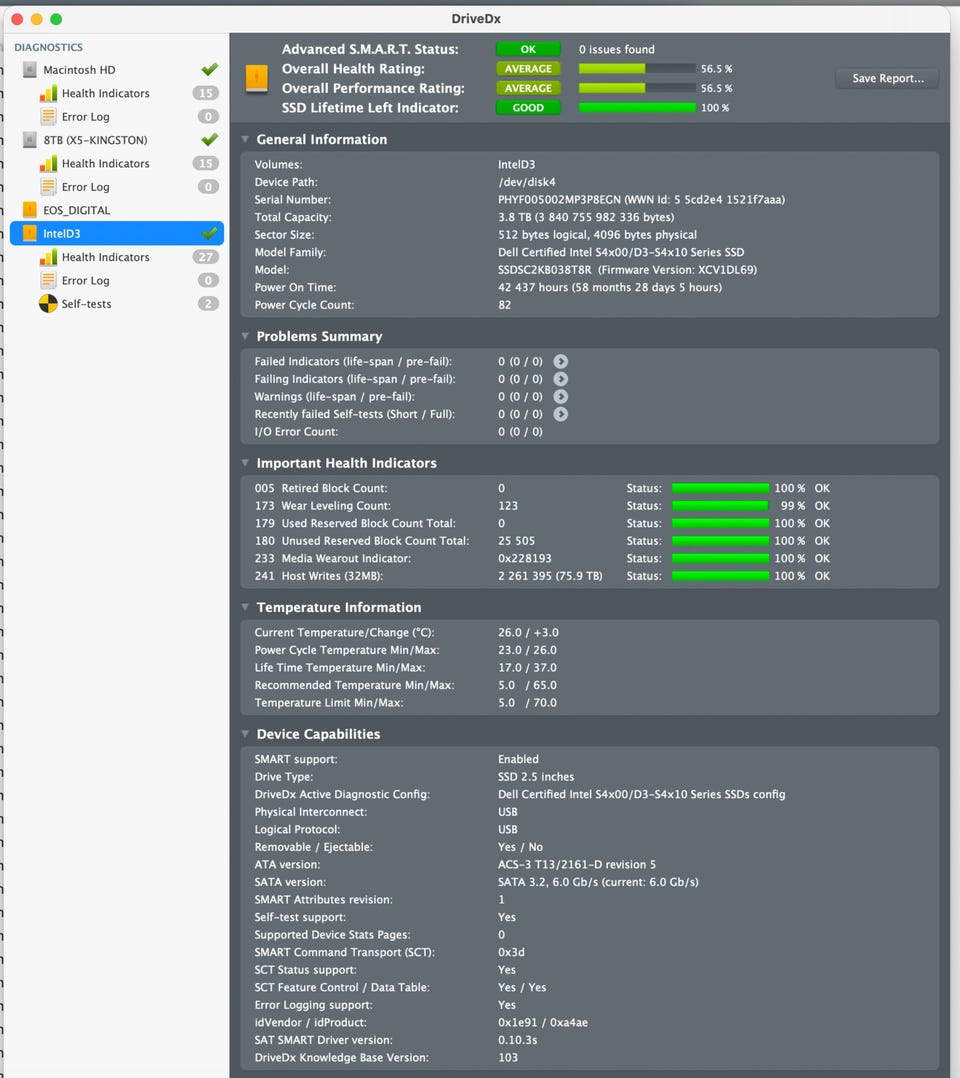Select Error Log under IntelD3
Screen dimensions: 960x1078
[x=85, y=280]
